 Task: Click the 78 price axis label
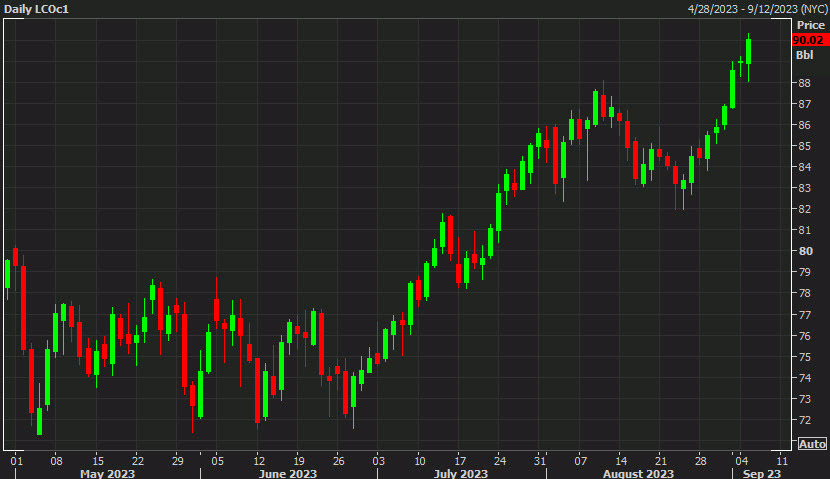[805, 293]
